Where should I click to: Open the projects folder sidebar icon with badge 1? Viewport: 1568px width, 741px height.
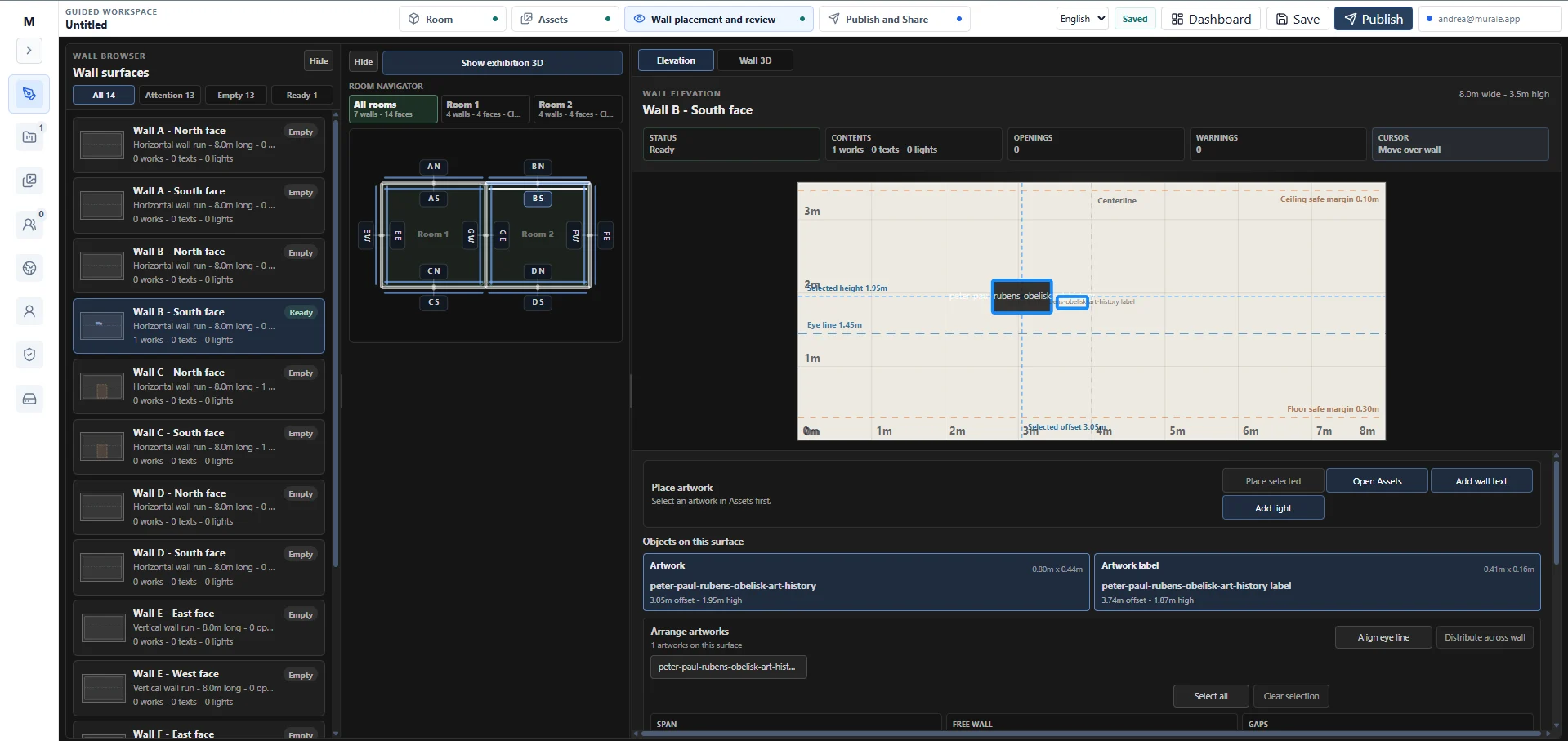pos(29,137)
